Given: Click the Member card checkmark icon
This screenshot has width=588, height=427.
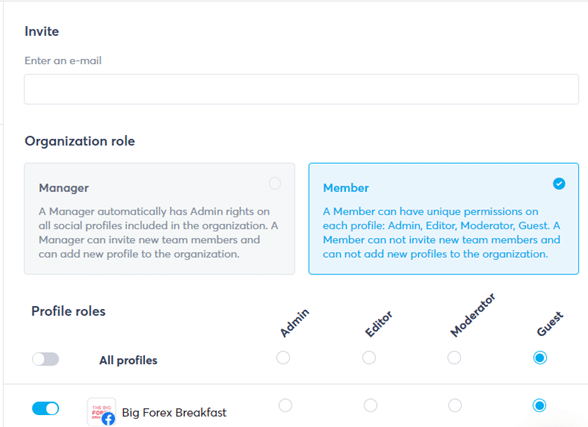Looking at the screenshot, I should [559, 184].
